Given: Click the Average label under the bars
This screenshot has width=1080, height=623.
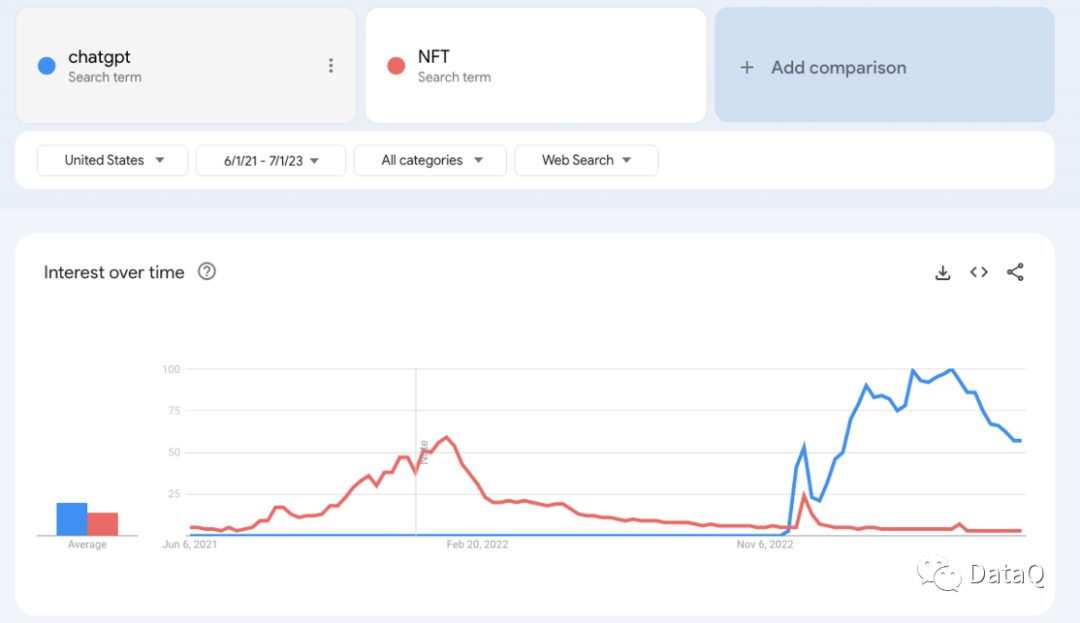Looking at the screenshot, I should pyautogui.click(x=87, y=545).
